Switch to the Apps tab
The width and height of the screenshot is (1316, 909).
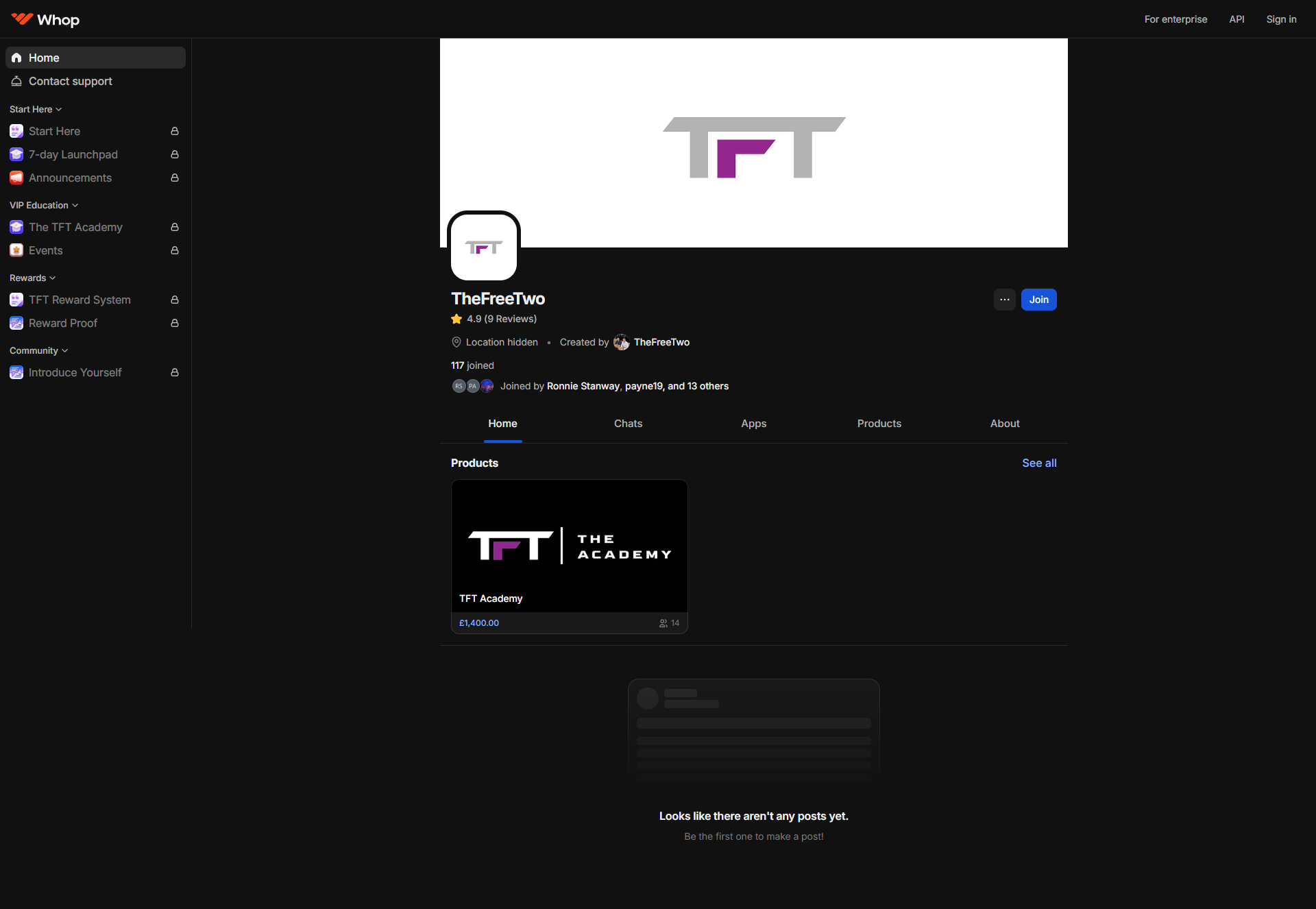(754, 424)
